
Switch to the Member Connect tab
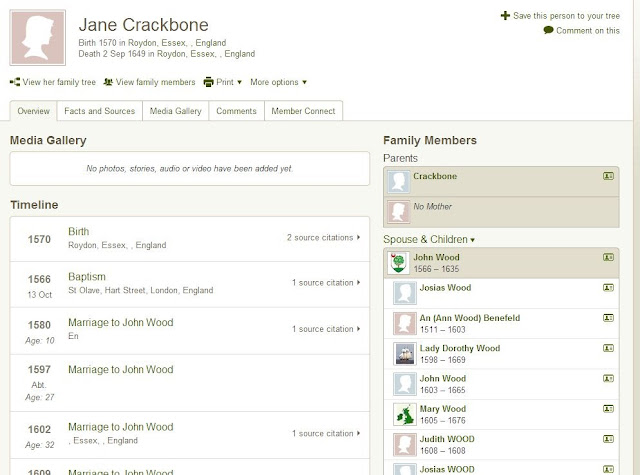303,111
